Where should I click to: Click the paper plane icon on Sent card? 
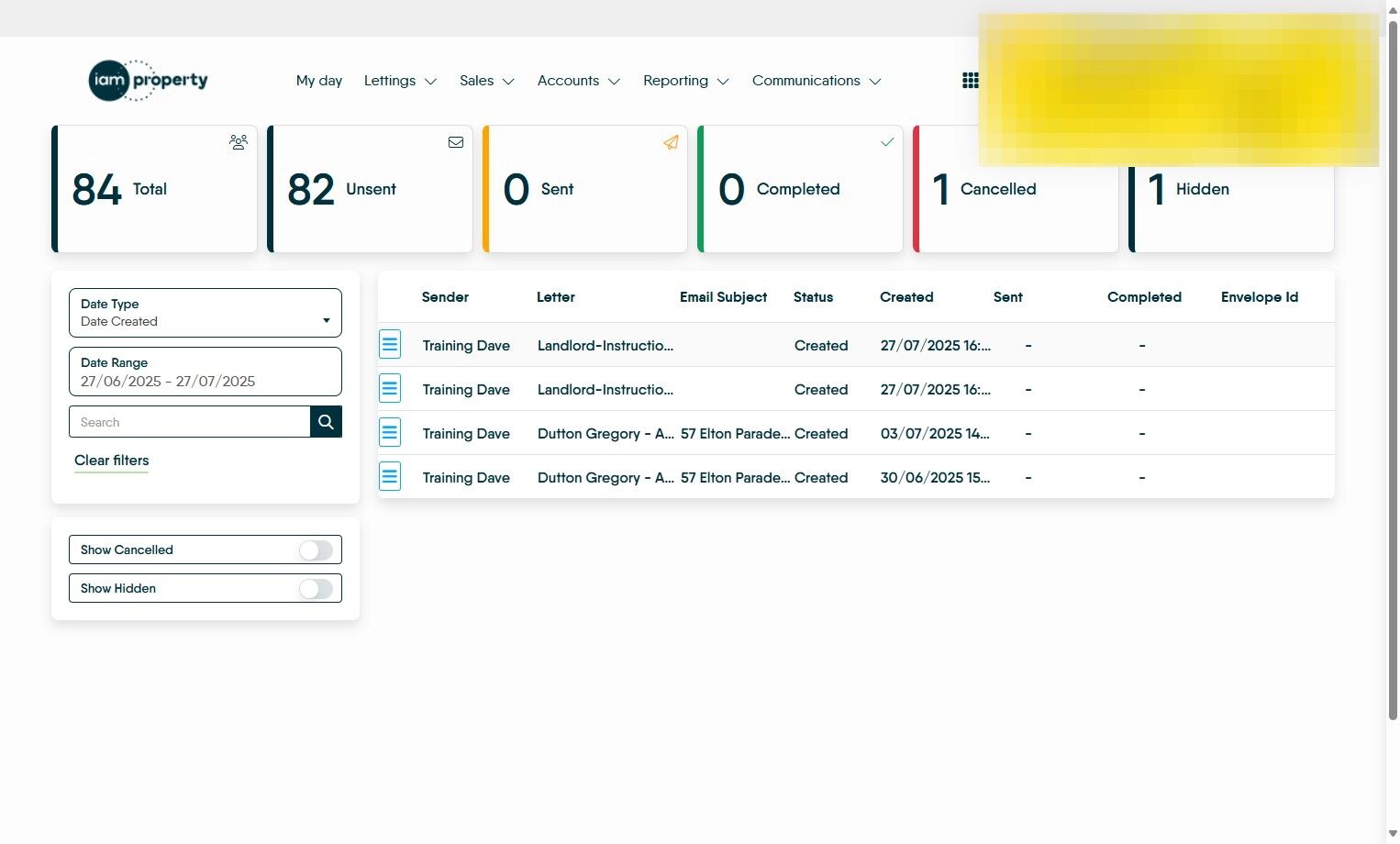(x=671, y=142)
